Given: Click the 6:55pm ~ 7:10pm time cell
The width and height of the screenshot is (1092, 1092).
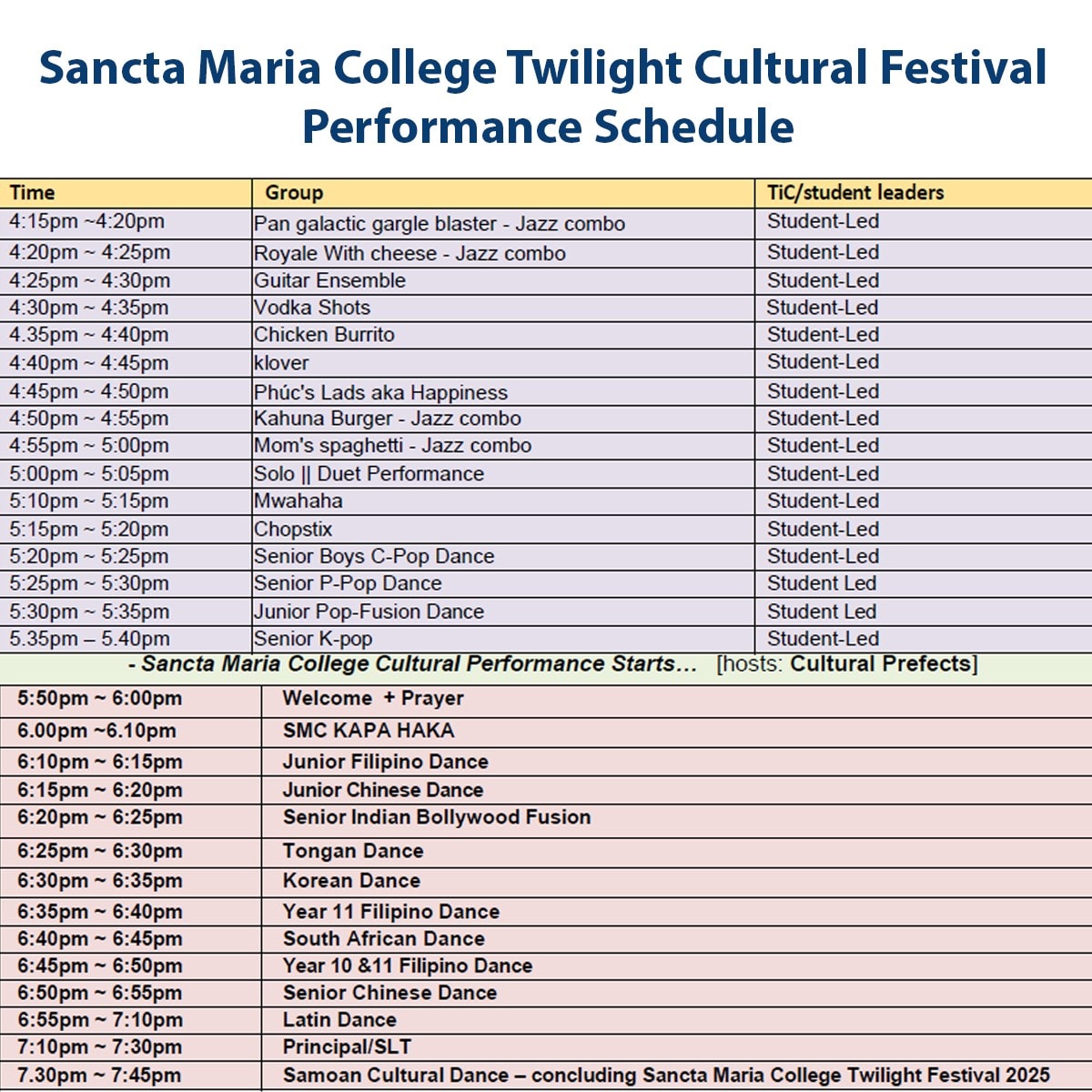Looking at the screenshot, I should click(x=100, y=1020).
